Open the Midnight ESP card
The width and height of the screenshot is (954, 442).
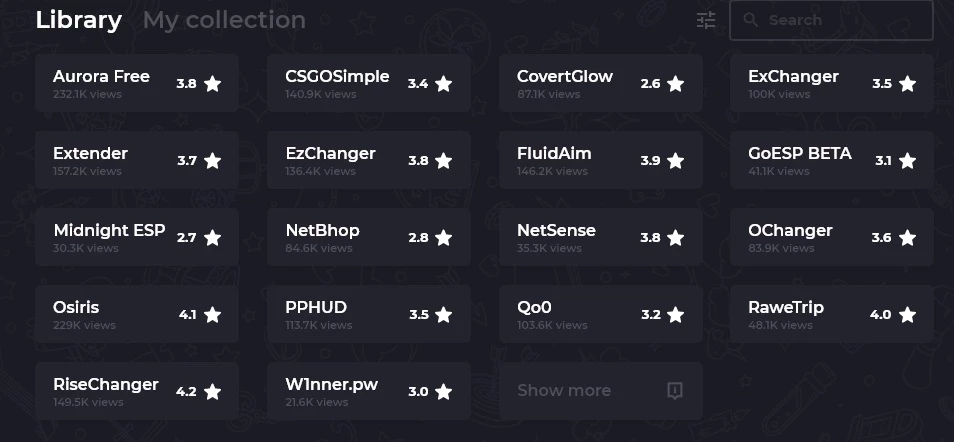(137, 237)
